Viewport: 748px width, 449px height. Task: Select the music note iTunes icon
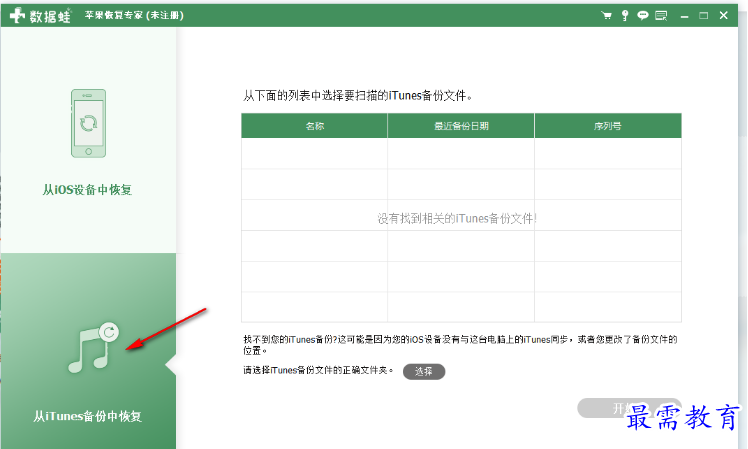pos(93,347)
